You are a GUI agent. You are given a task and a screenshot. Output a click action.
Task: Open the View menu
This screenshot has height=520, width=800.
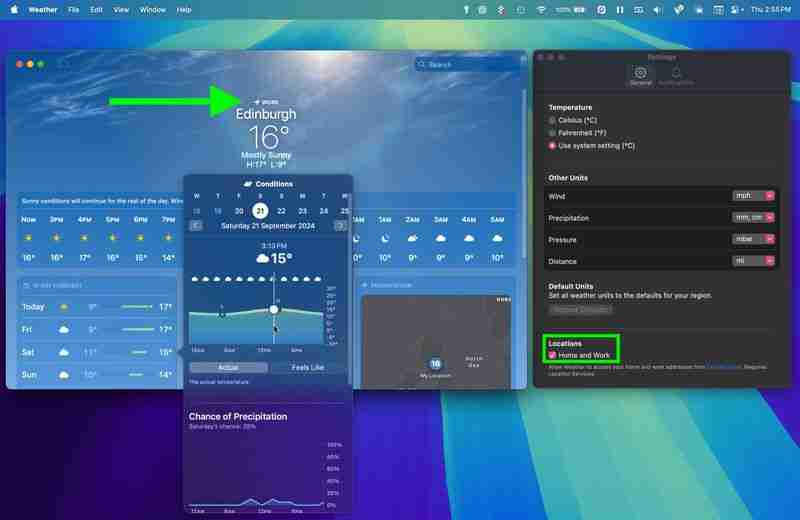click(x=121, y=10)
